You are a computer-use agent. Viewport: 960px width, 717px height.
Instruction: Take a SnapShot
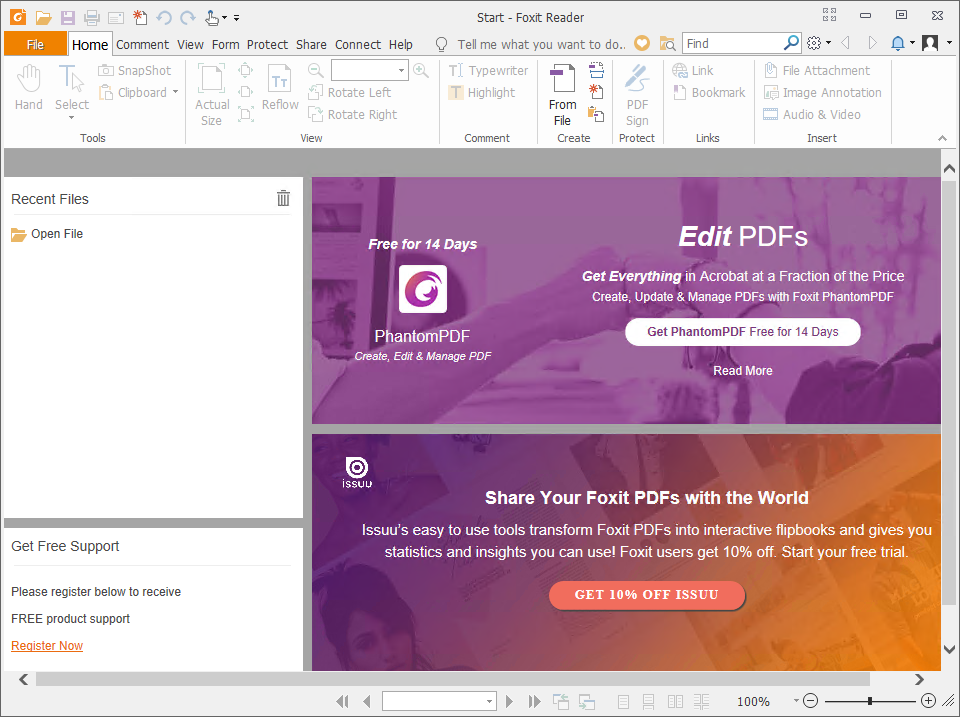[x=135, y=70]
